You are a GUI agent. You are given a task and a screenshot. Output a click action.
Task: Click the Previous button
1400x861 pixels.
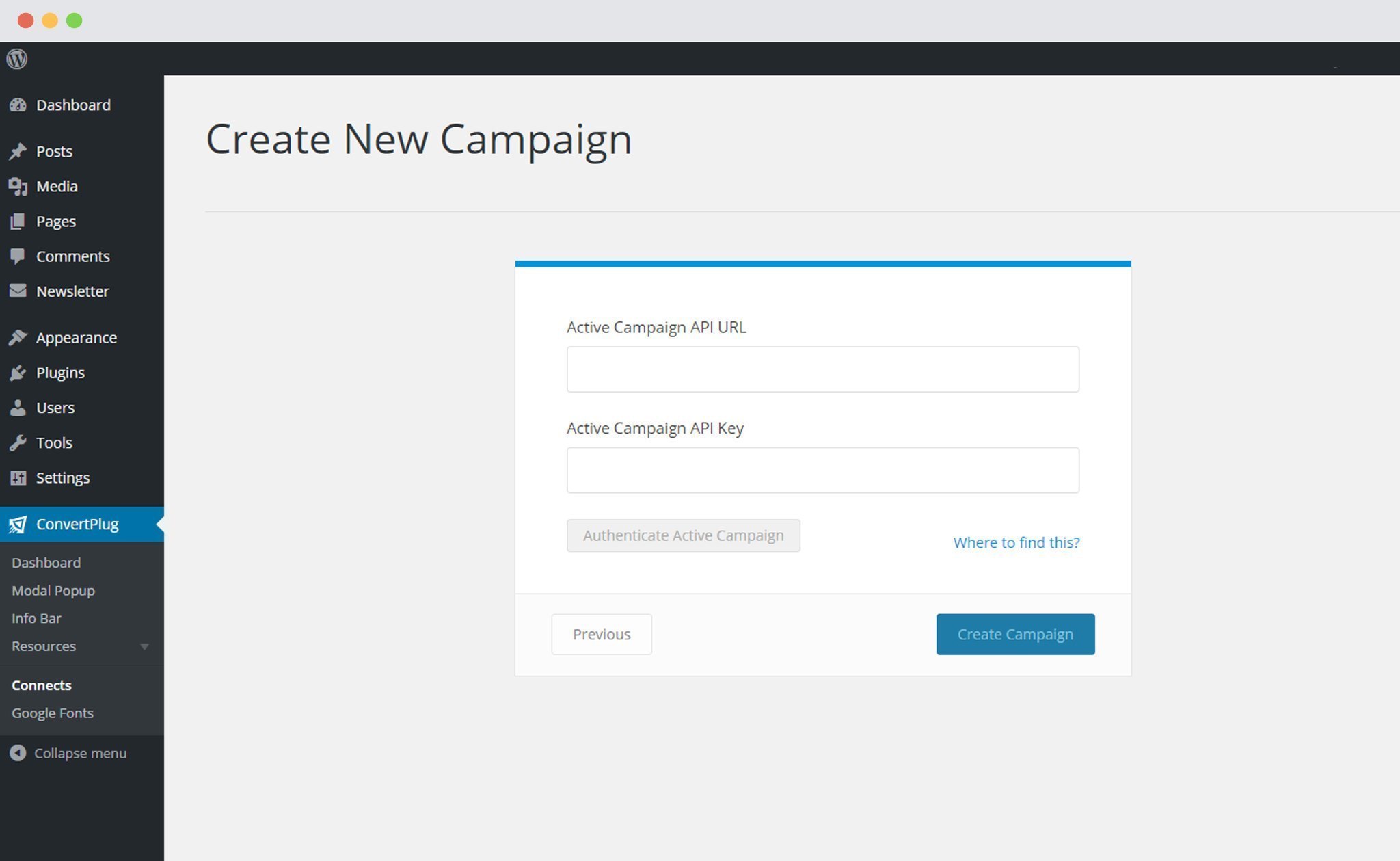click(x=602, y=634)
